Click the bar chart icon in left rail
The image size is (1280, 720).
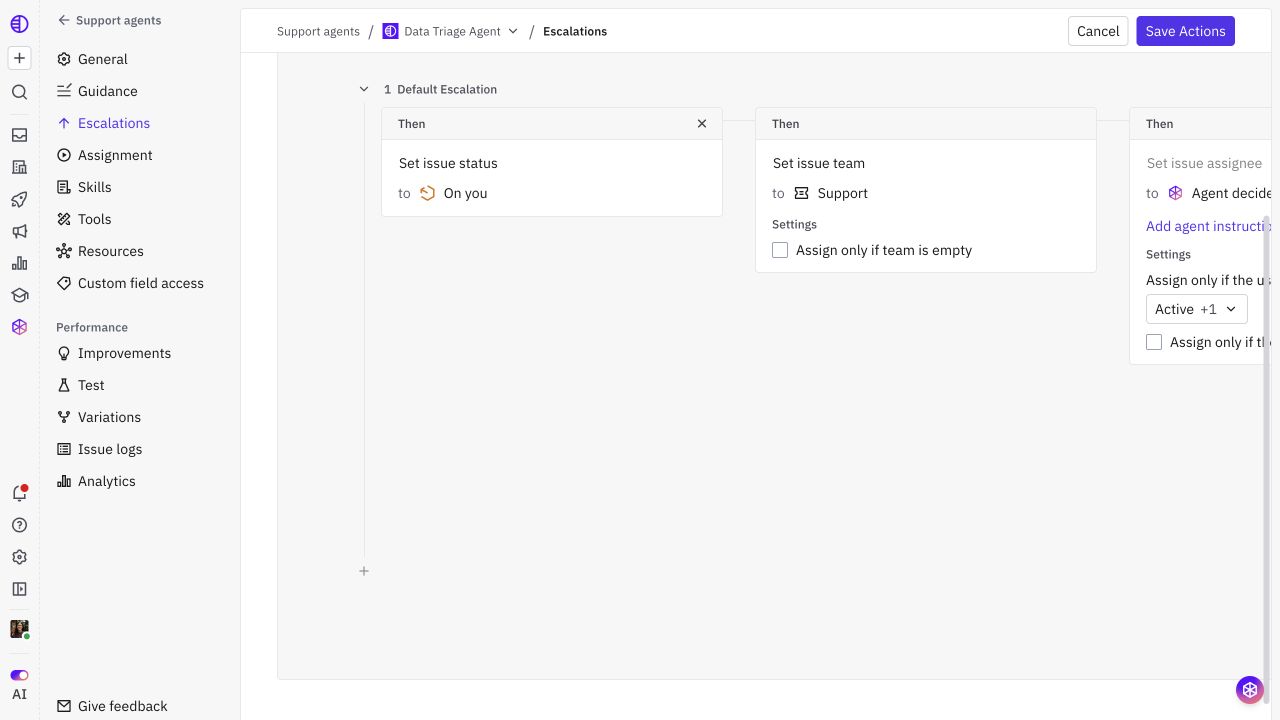click(19, 263)
